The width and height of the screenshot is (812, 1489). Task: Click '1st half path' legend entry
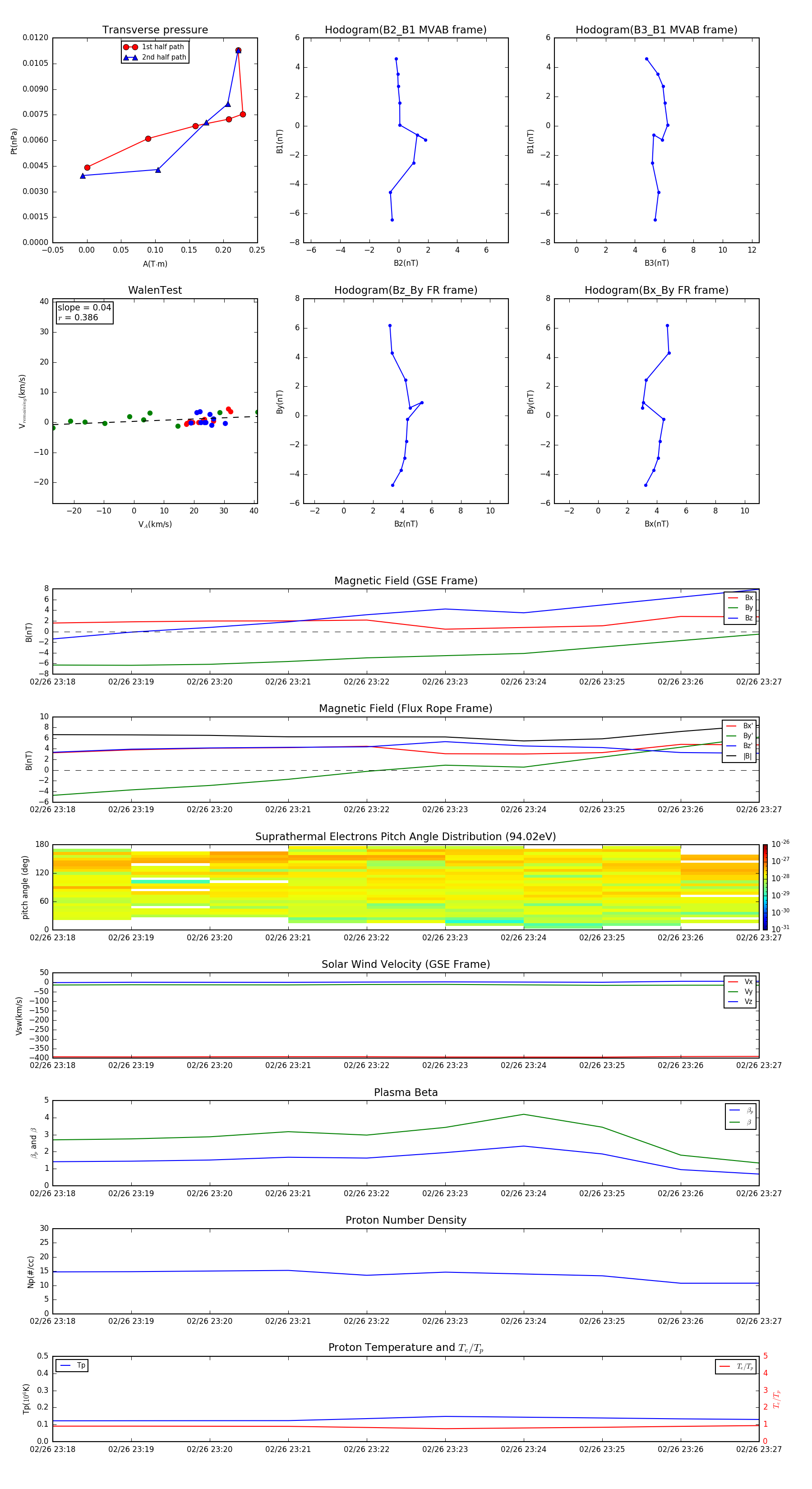coord(154,47)
